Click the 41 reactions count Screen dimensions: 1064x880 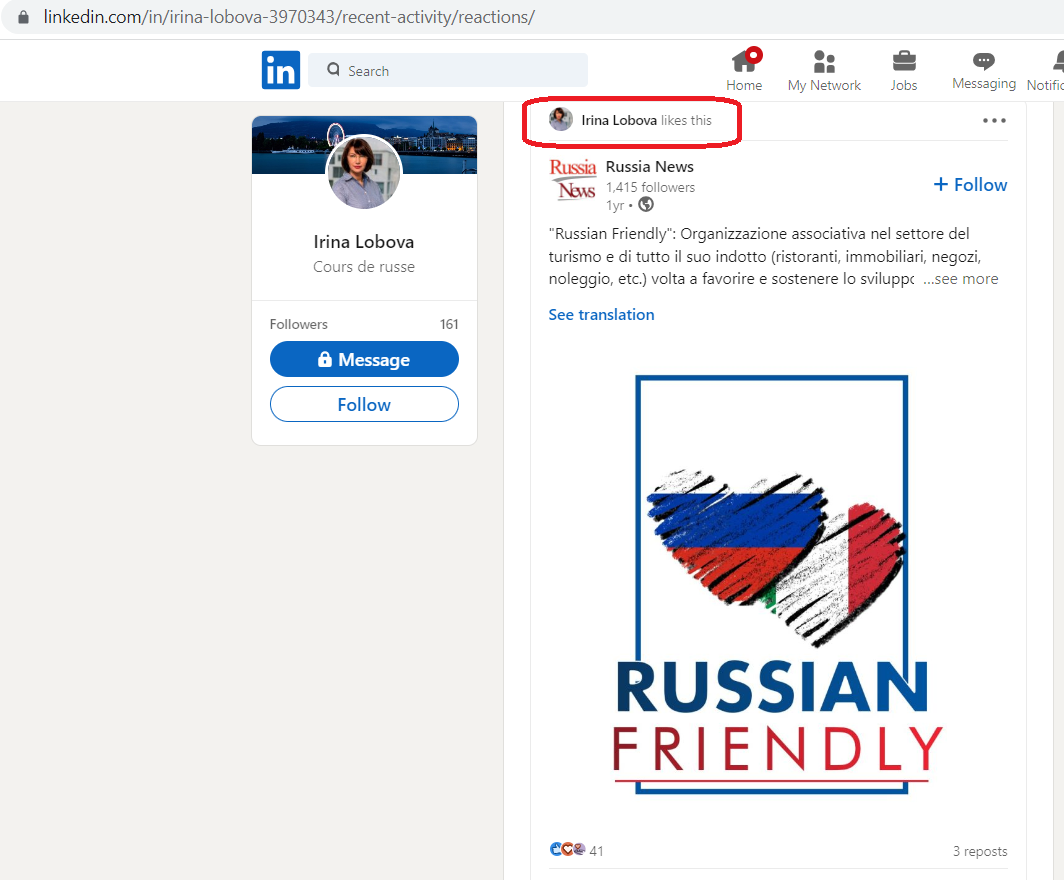pos(596,851)
